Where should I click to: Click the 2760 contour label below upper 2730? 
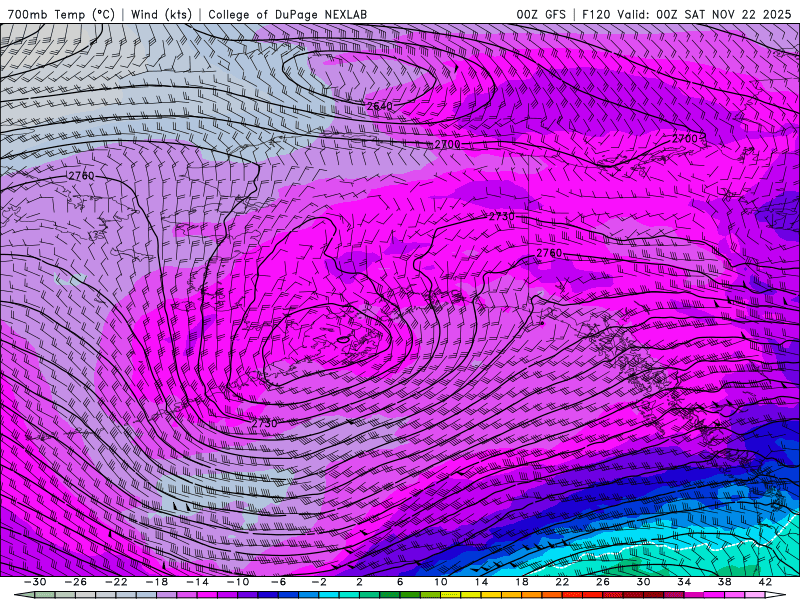click(x=549, y=253)
